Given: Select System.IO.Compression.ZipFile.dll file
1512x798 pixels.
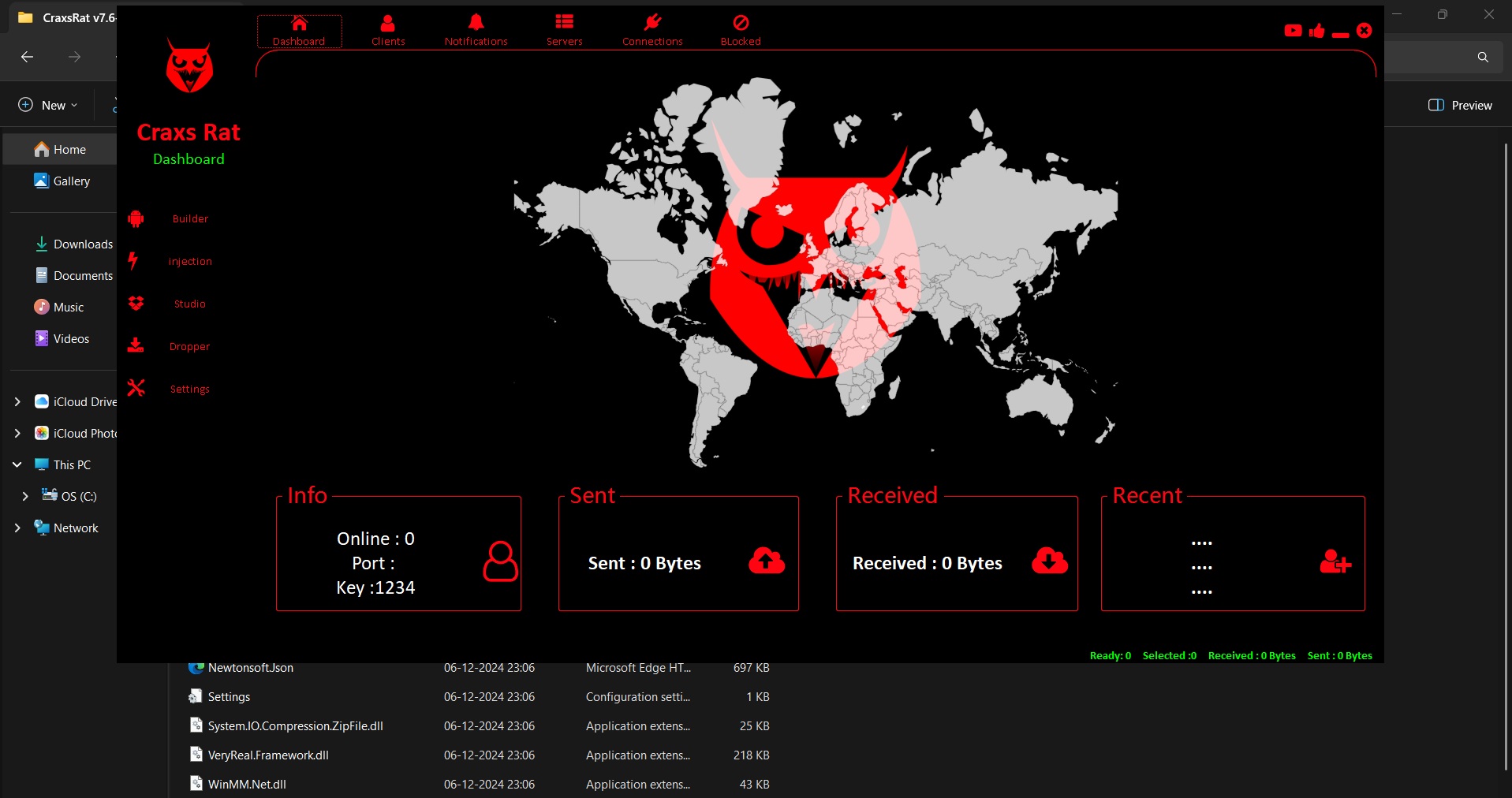Looking at the screenshot, I should pos(478,725).
